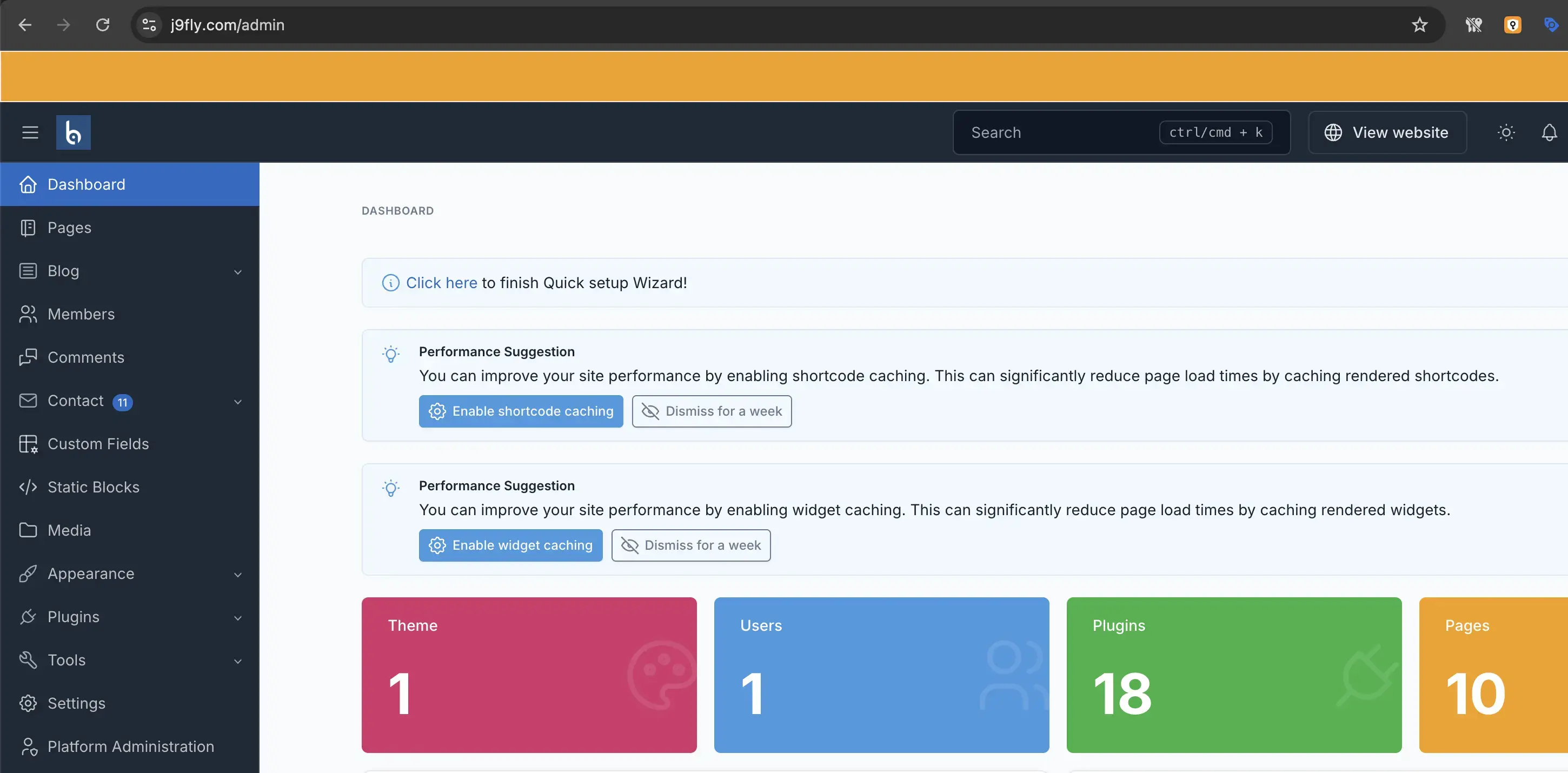Screen dimensions: 1568x773
Task: Dismiss widget caching suggestion for a week
Action: [691, 545]
